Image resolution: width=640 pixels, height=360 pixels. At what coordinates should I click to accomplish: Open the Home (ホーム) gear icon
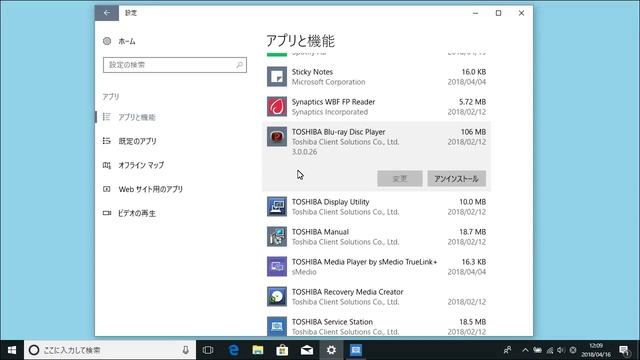coord(107,41)
